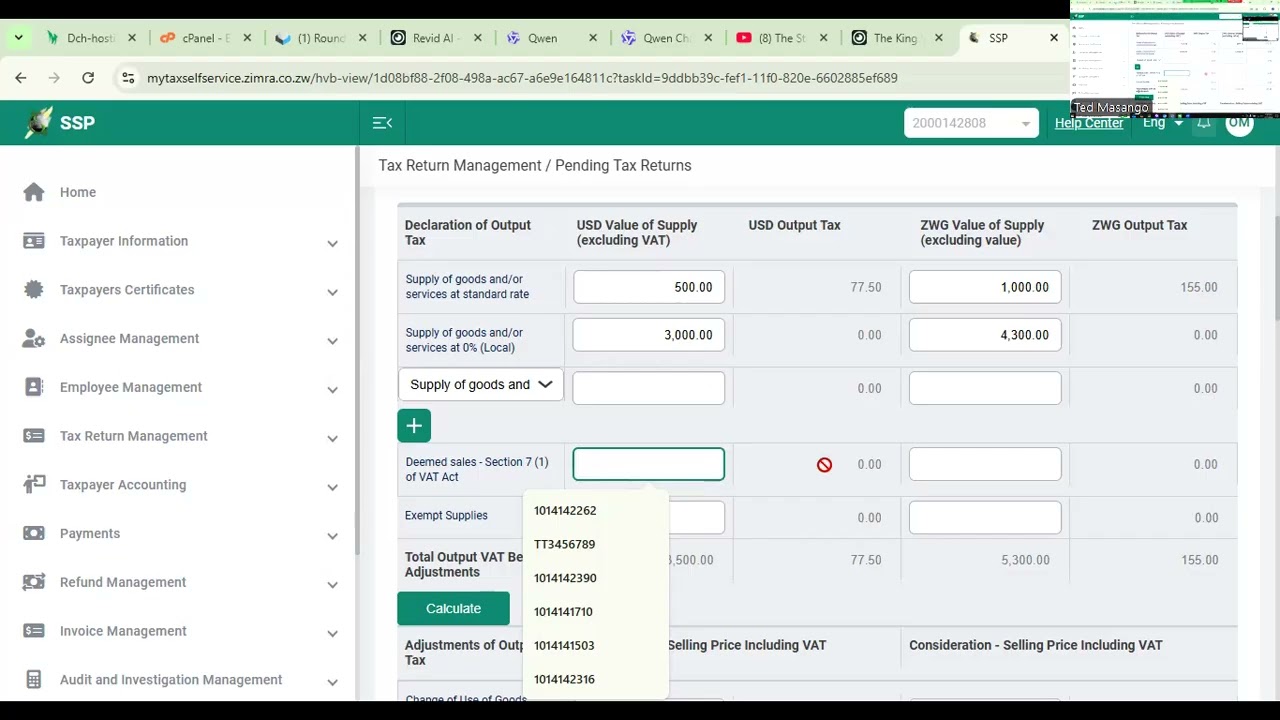This screenshot has width=1280, height=720.
Task: Select suggestion 1014142262
Action: tap(565, 510)
